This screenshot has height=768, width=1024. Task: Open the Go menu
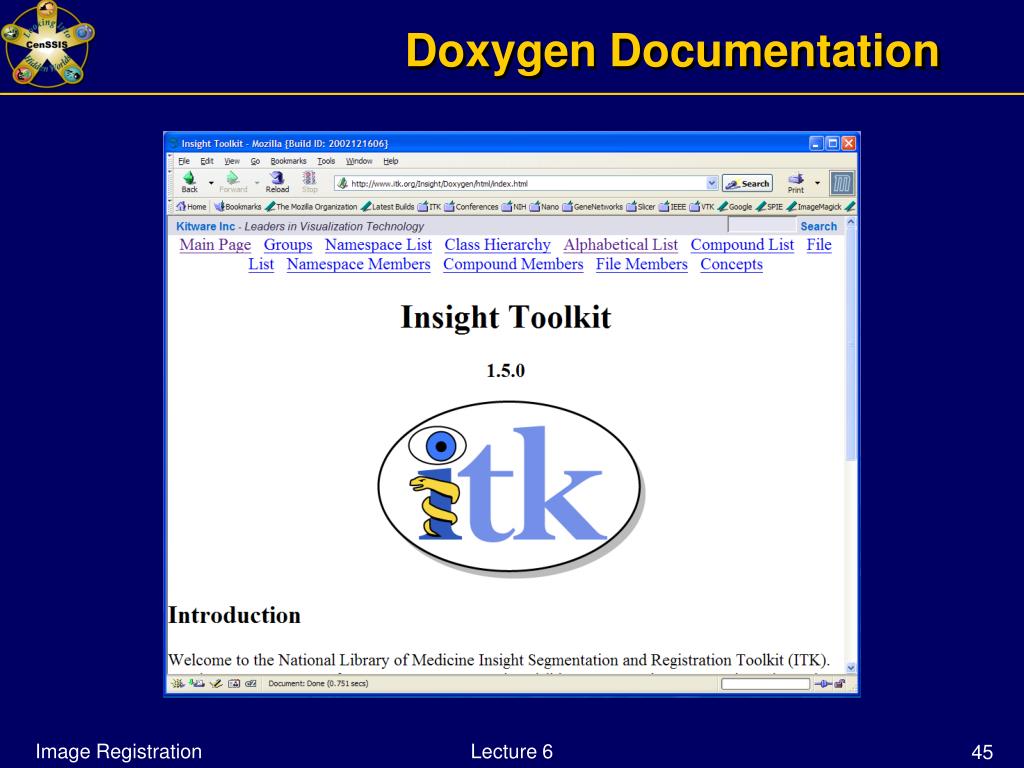click(255, 161)
